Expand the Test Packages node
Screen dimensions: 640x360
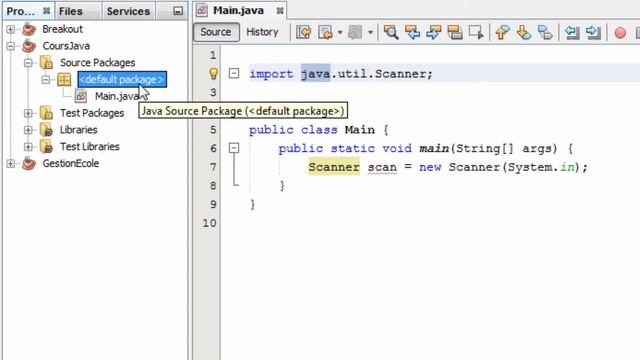28,113
